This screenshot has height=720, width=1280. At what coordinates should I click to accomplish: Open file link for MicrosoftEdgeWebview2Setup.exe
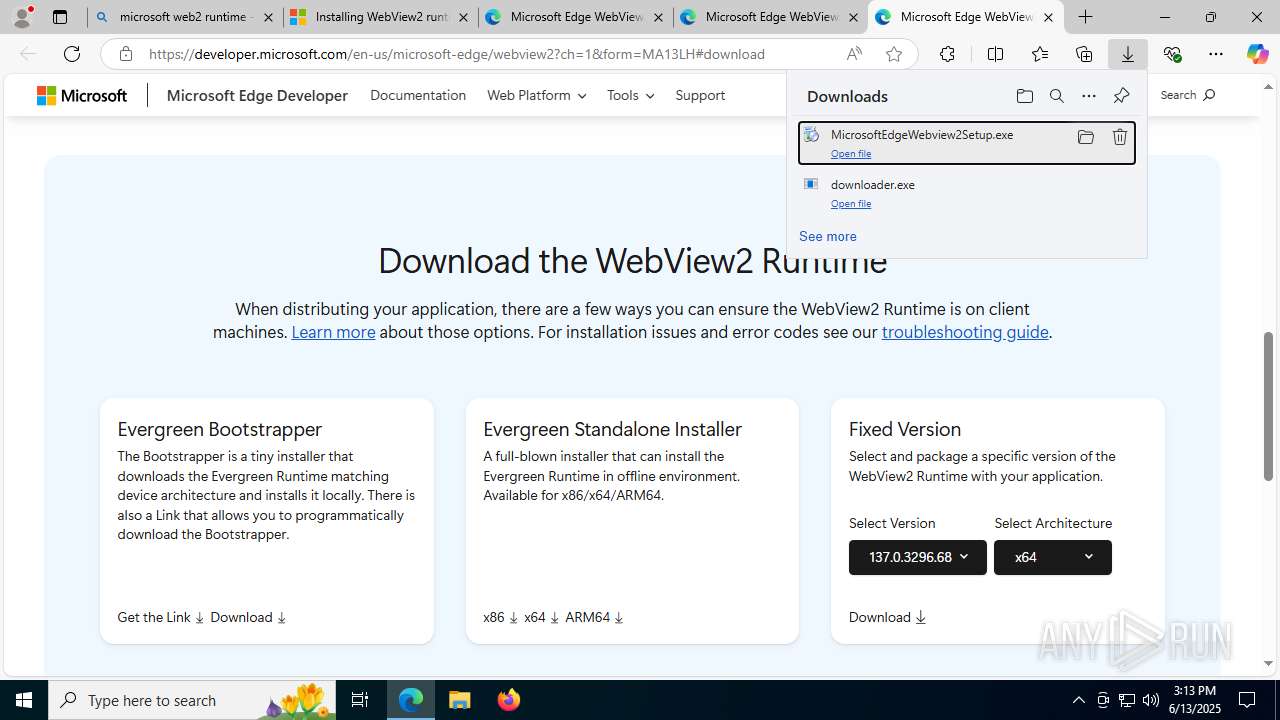[x=851, y=153]
